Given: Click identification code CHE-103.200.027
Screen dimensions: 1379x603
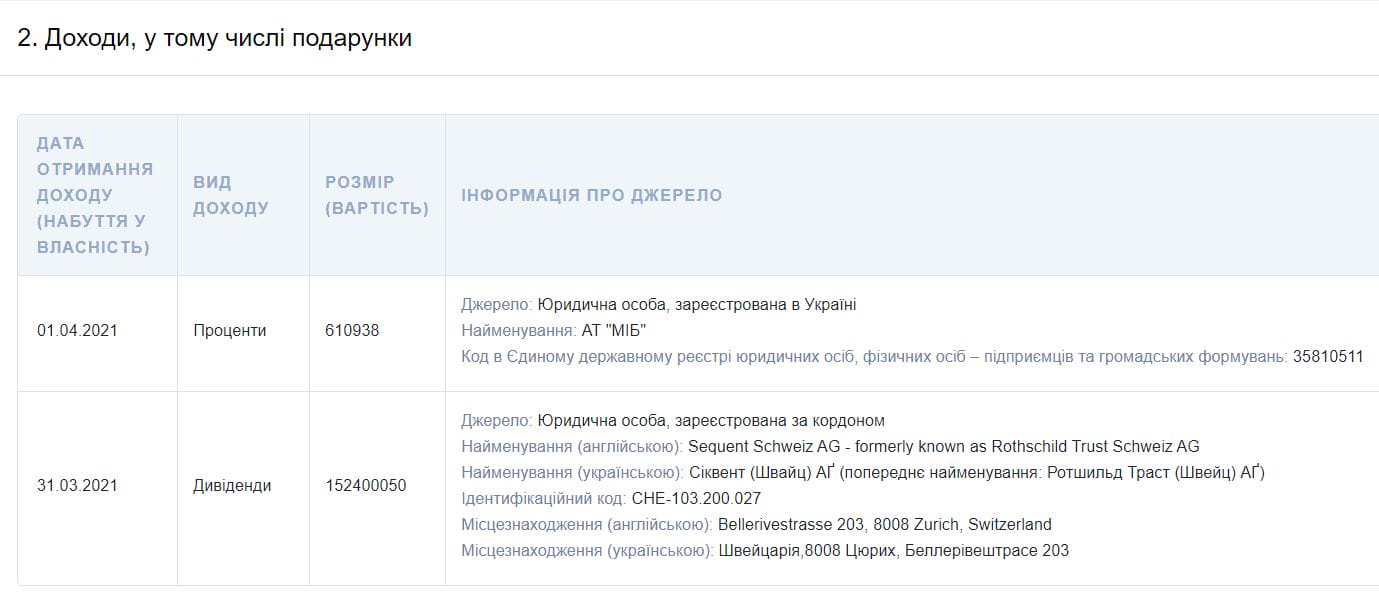Looking at the screenshot, I should [697, 498].
